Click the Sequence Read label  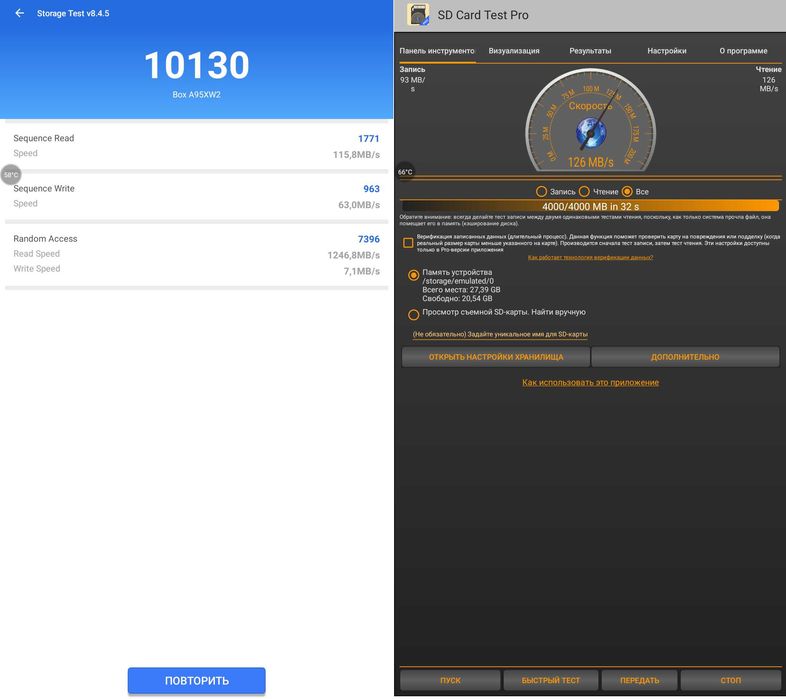point(44,138)
